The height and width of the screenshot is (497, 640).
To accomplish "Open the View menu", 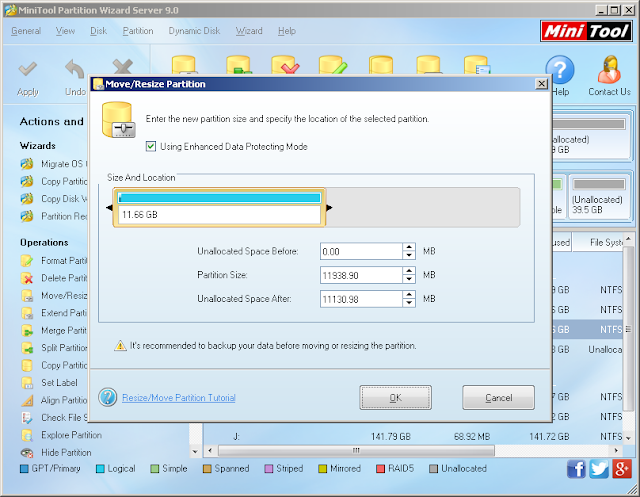I will [65, 31].
